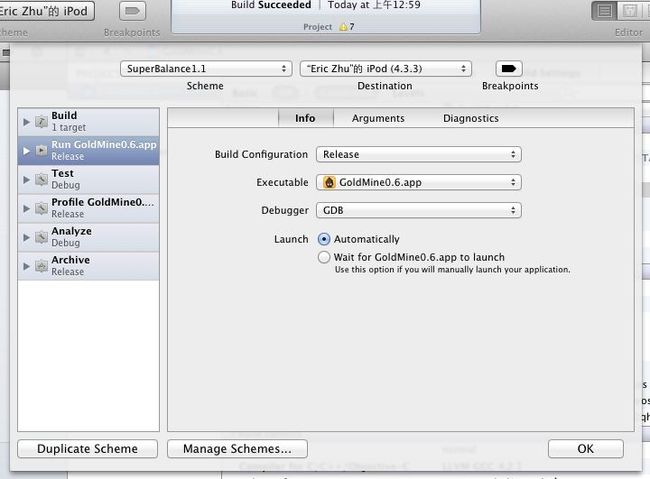Select the Standard editor view icon

click(x=604, y=11)
